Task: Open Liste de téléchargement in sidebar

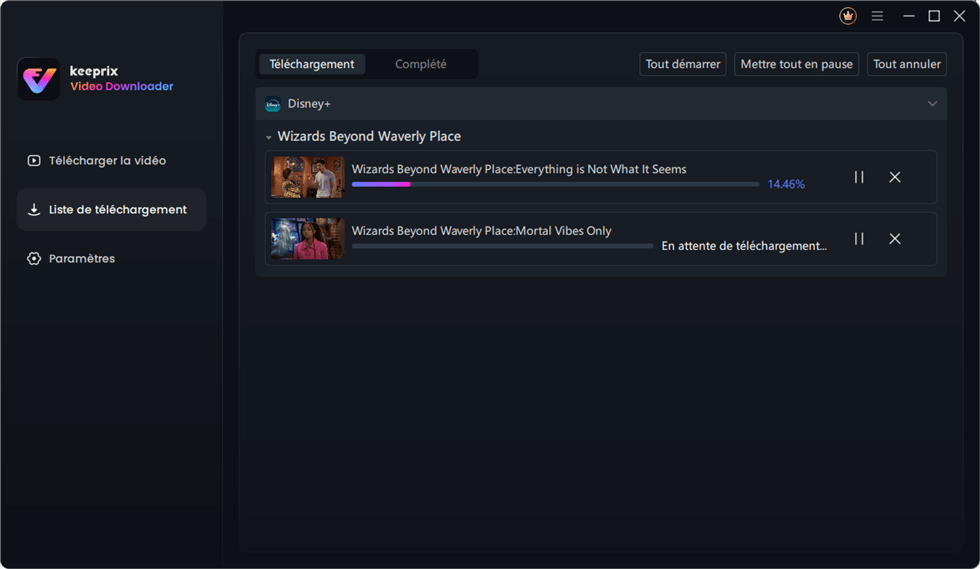Action: [x=111, y=209]
